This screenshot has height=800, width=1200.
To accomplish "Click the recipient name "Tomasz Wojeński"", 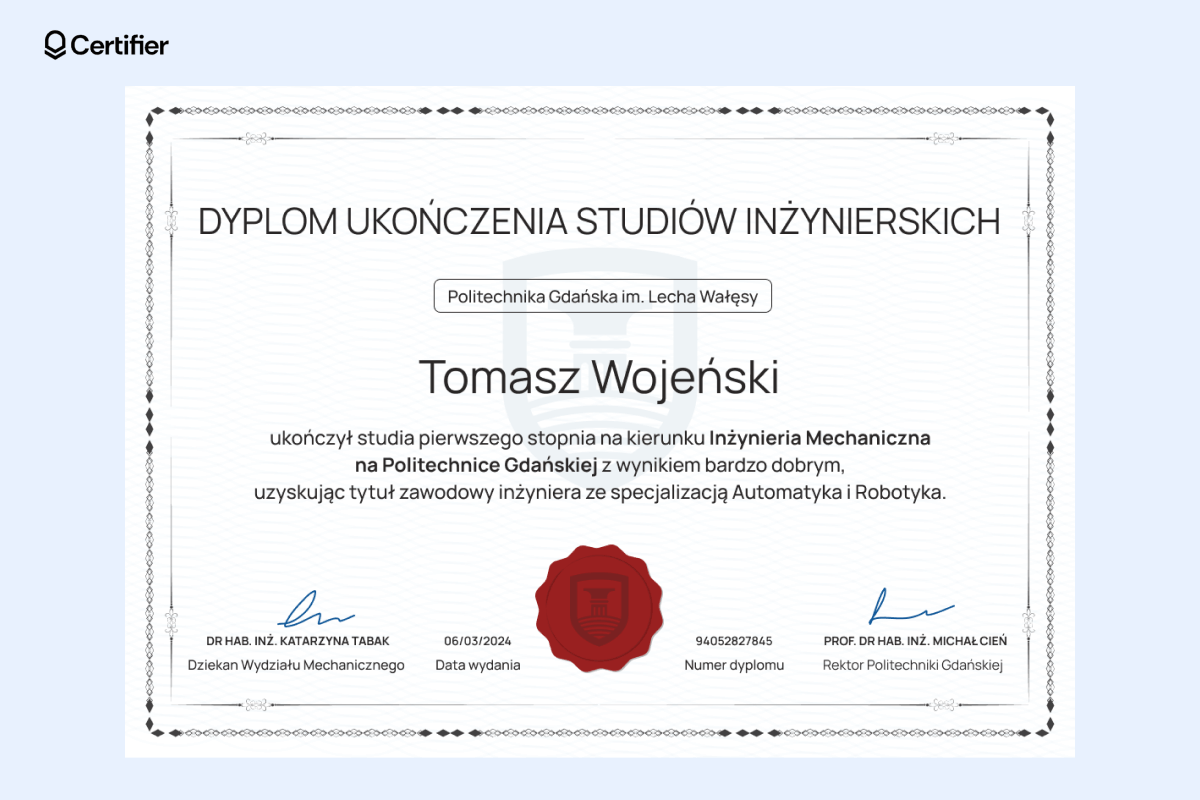I will click(599, 377).
